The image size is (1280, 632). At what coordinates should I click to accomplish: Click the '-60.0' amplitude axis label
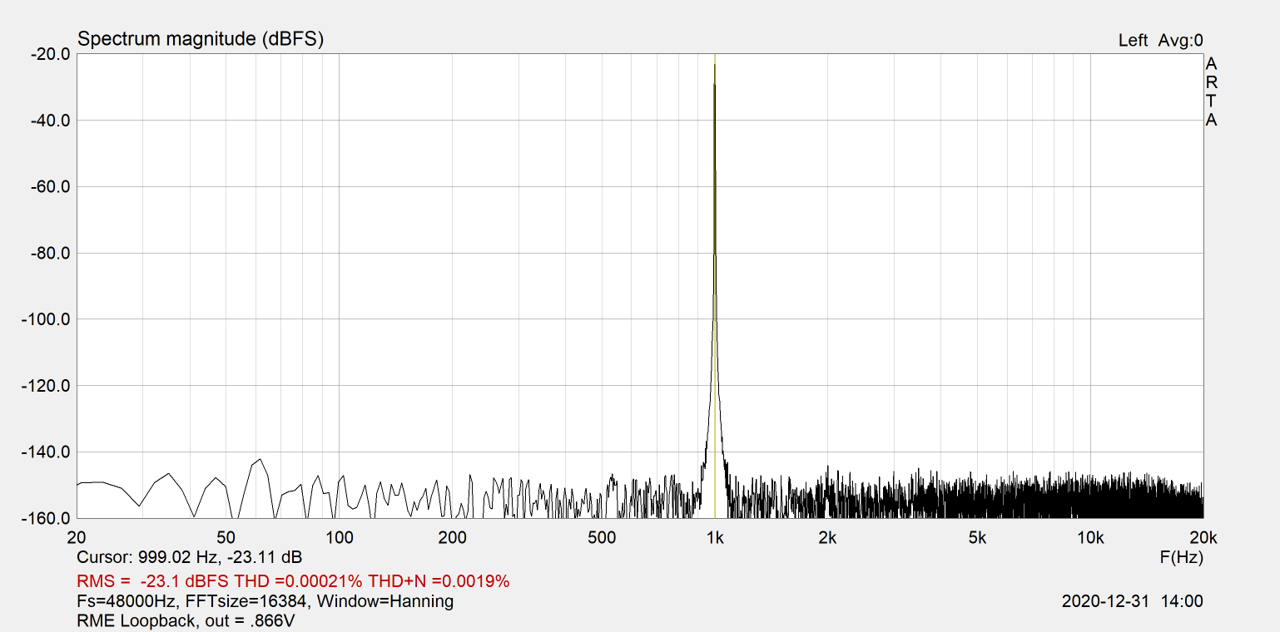click(48, 186)
